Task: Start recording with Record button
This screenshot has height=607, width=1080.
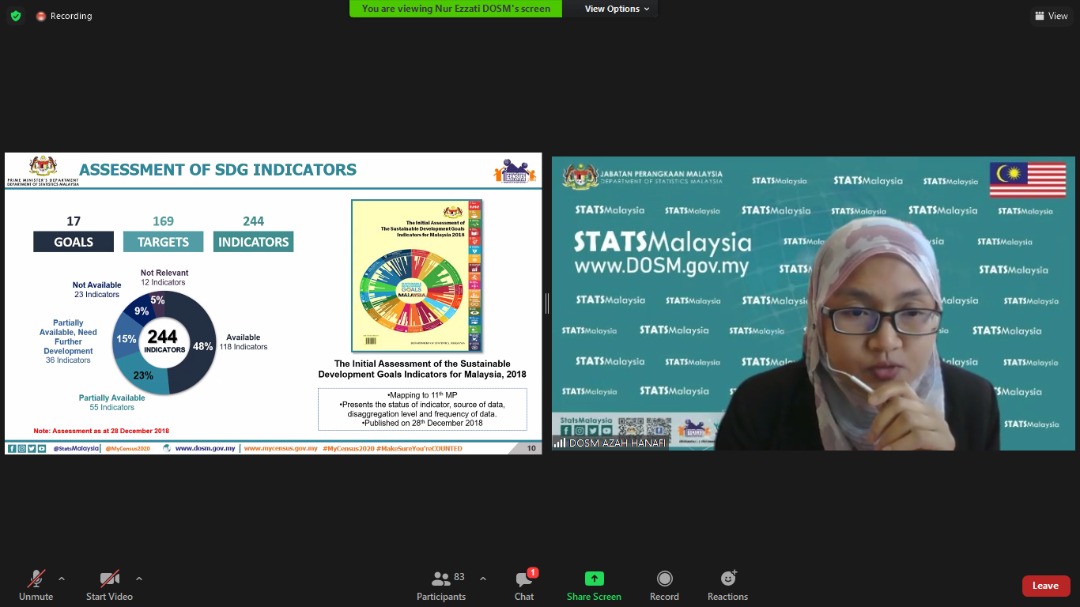Action: pos(664,584)
